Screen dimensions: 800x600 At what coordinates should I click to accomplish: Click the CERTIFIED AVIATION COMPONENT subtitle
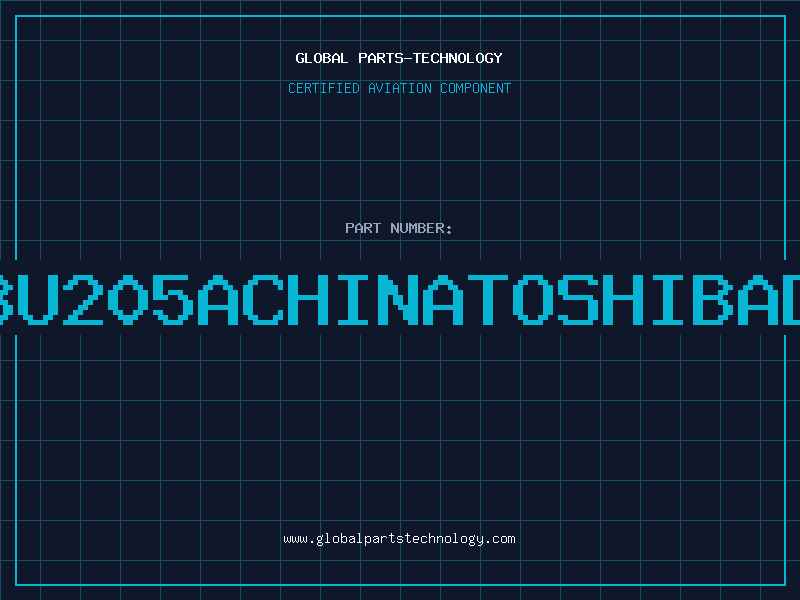coord(399,88)
